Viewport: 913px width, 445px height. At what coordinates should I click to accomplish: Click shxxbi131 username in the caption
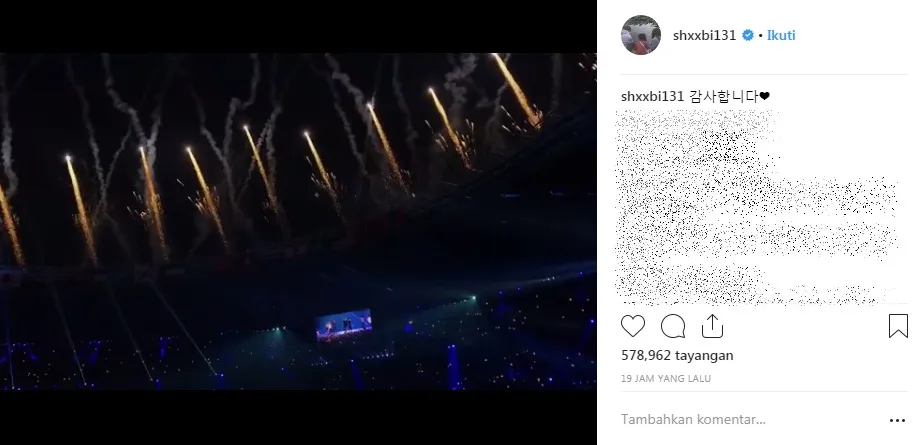tap(653, 97)
